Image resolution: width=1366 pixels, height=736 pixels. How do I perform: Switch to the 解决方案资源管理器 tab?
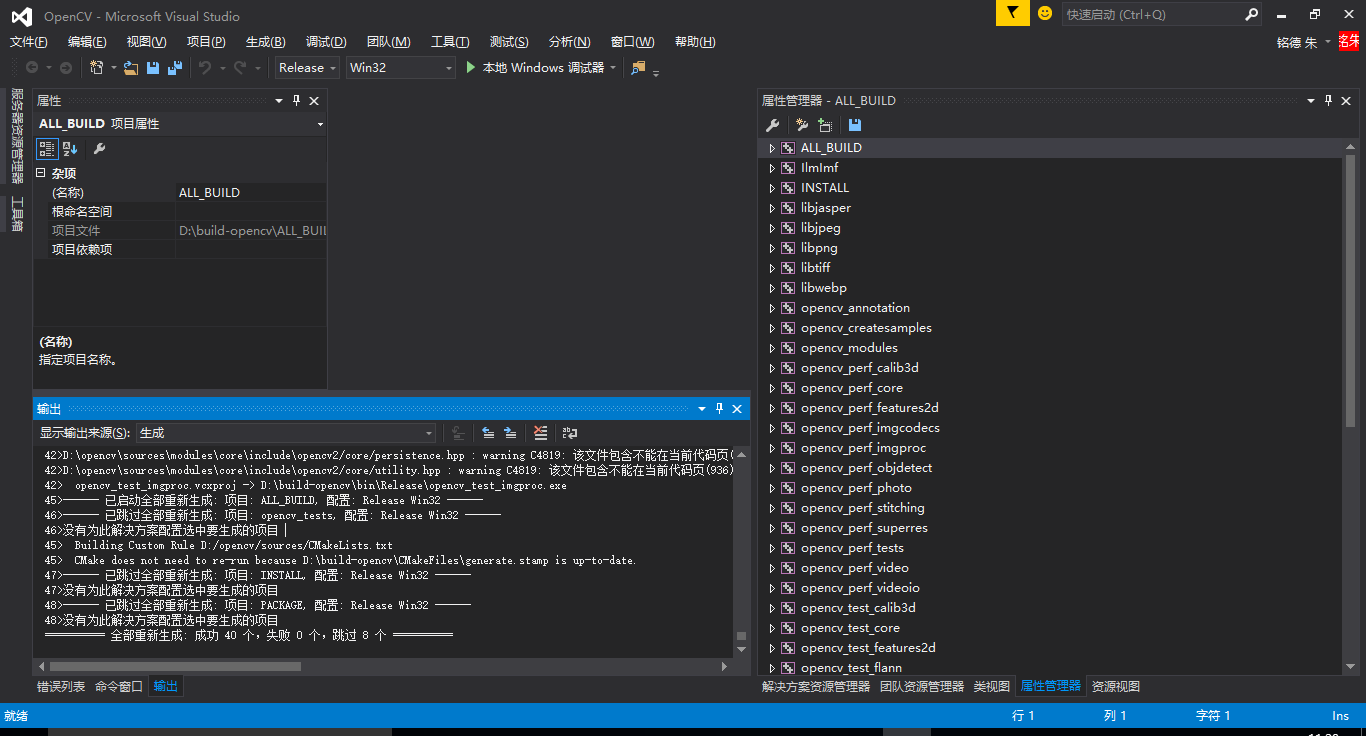(x=816, y=687)
